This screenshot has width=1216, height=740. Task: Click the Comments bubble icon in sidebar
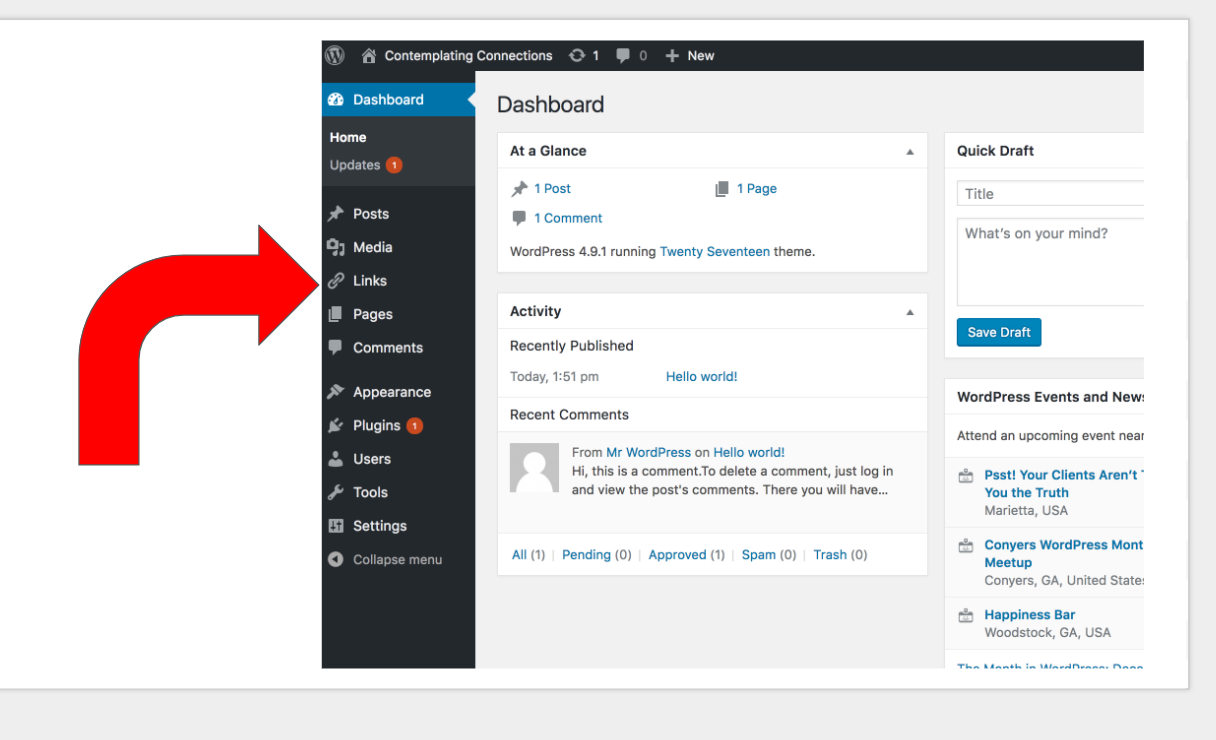[x=336, y=348]
